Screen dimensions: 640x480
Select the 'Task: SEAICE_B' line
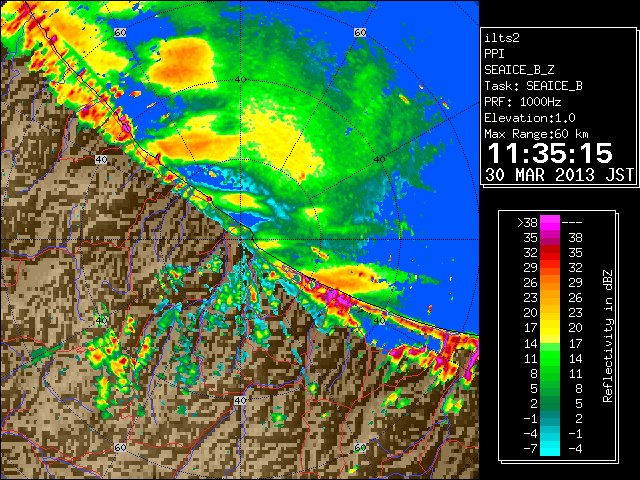pos(533,86)
